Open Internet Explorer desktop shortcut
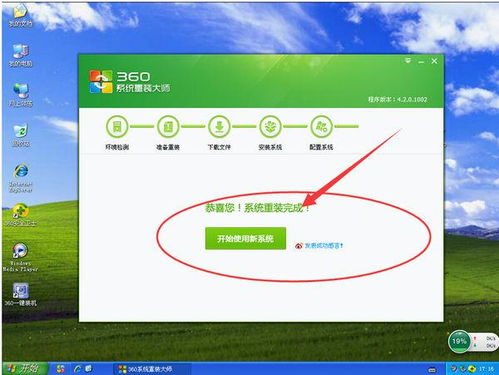This screenshot has height=375, width=499. pos(21,177)
